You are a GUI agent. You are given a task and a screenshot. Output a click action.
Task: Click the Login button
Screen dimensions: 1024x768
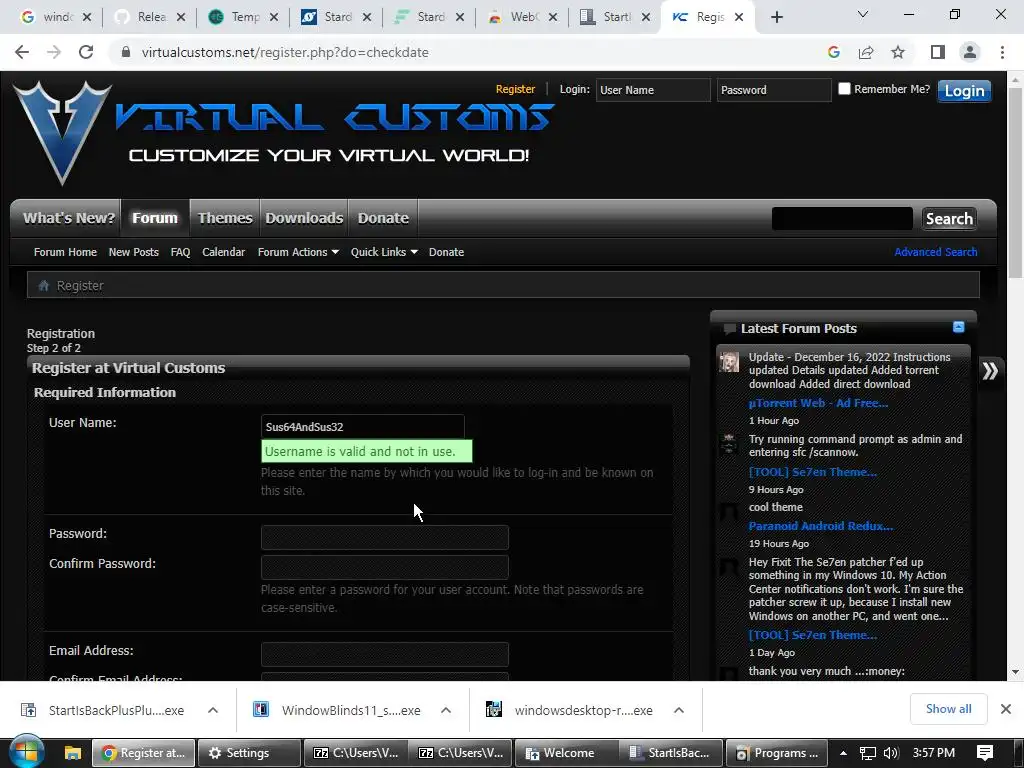click(964, 91)
